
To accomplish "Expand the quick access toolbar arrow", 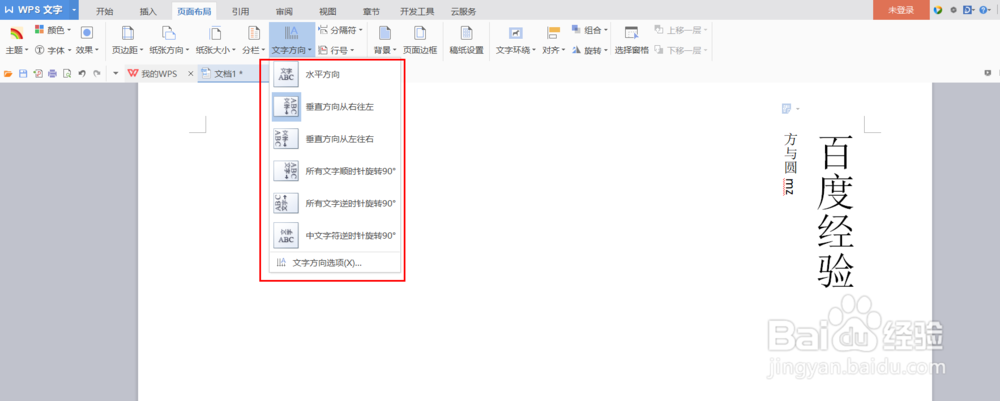I will (115, 74).
